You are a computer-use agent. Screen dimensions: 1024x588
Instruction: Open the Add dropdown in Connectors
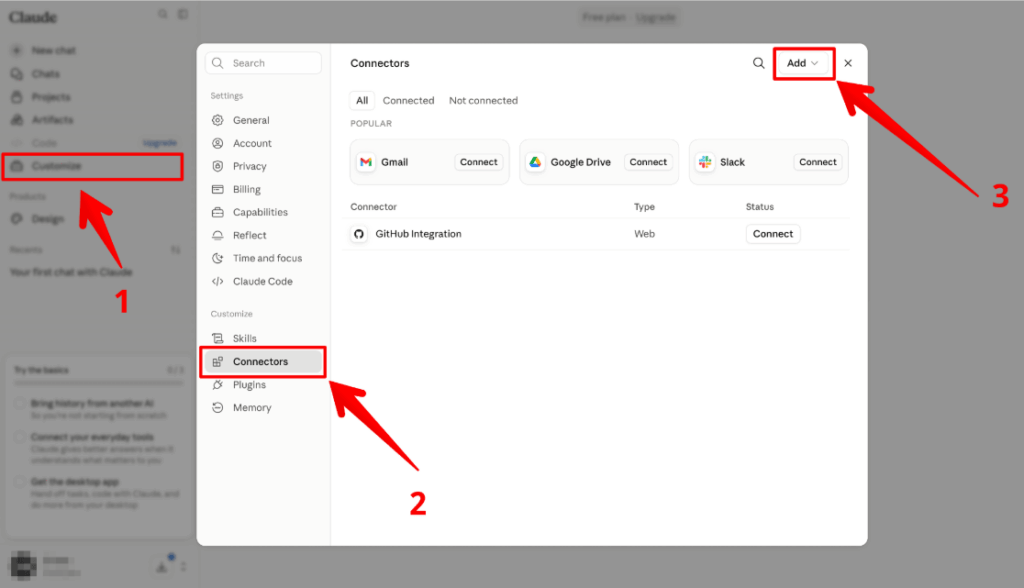point(803,63)
